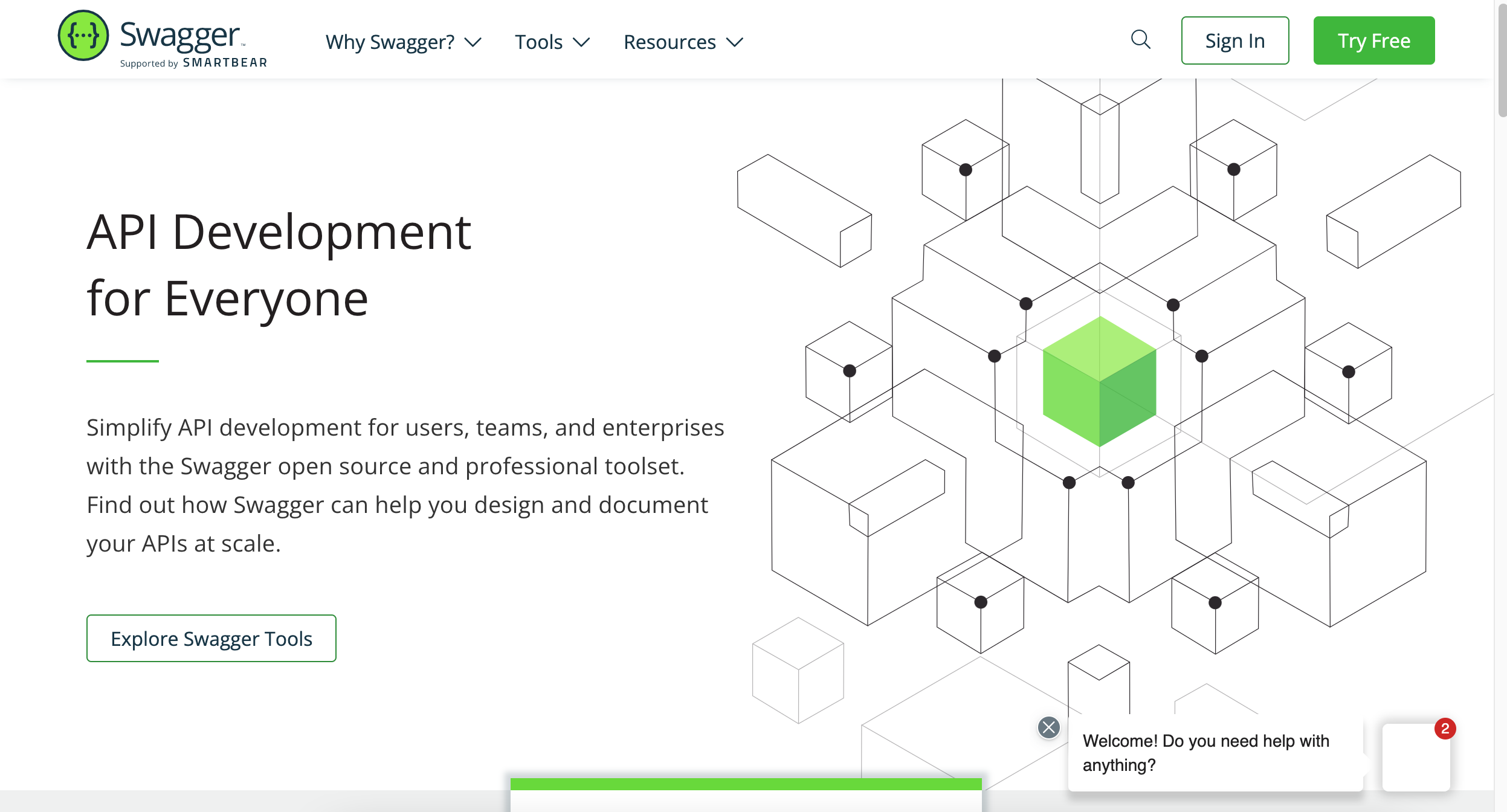Open the Why Swagger? menu

(x=390, y=42)
